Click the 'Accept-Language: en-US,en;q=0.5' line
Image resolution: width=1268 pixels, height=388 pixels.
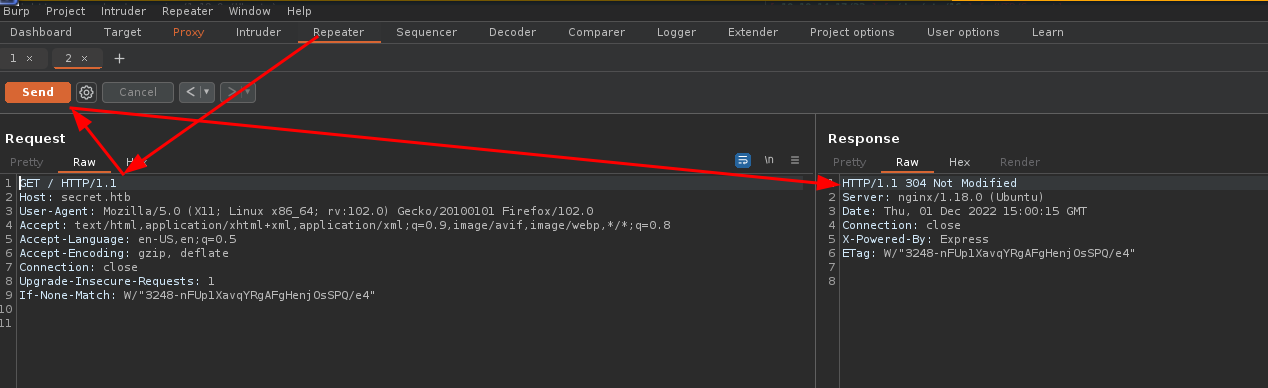coord(128,239)
